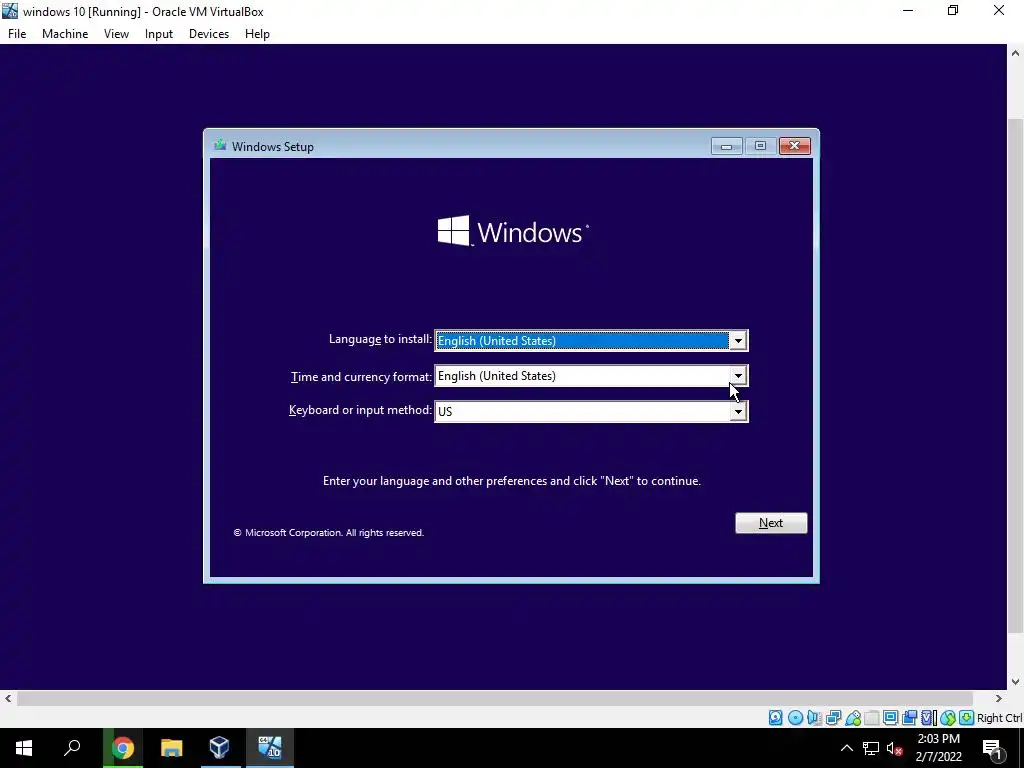Screen dimensions: 1024x768
Task: Switch to VirtualBox Manager on taskbar
Action: (x=219, y=748)
